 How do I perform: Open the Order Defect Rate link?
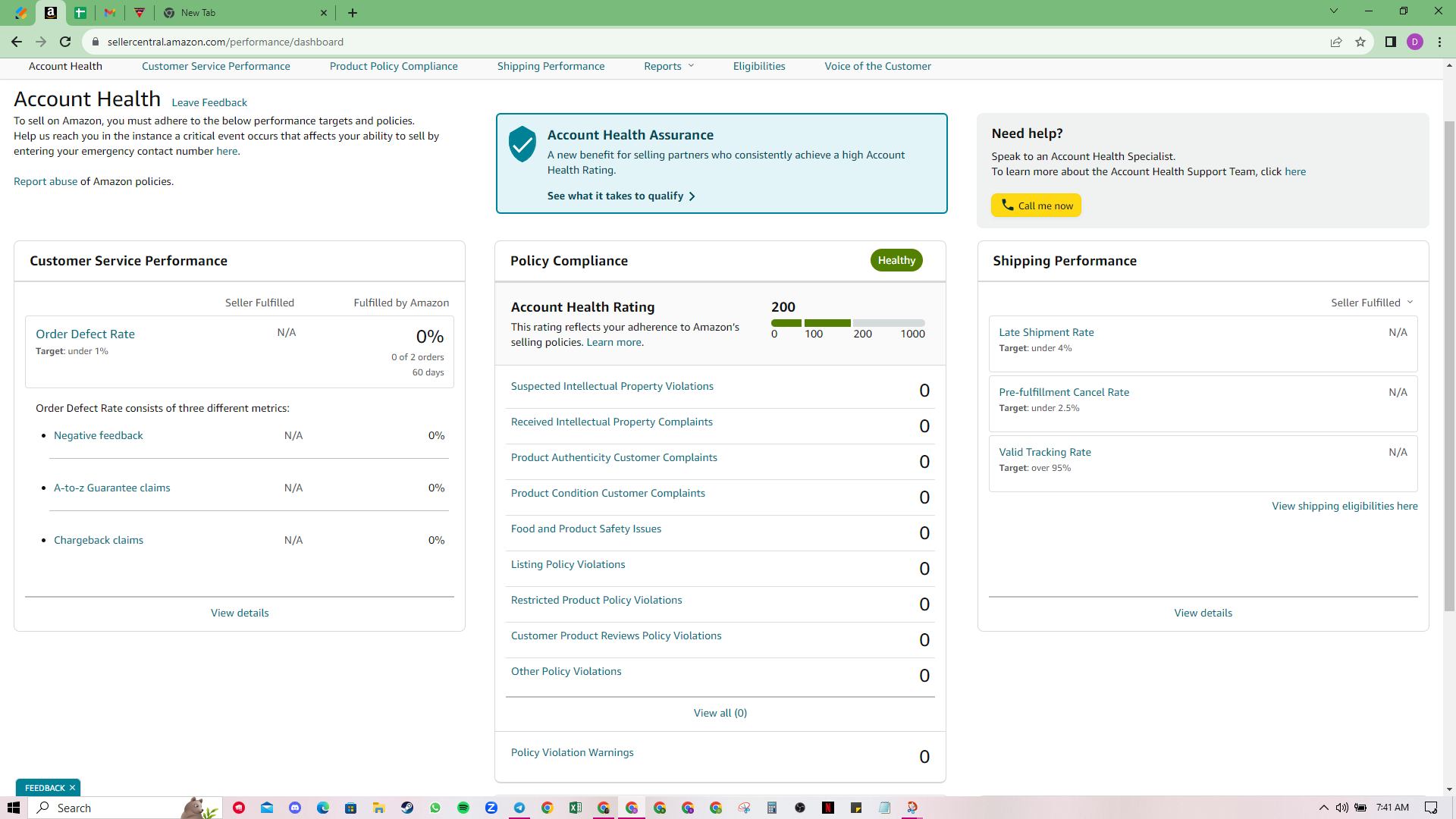(x=85, y=334)
